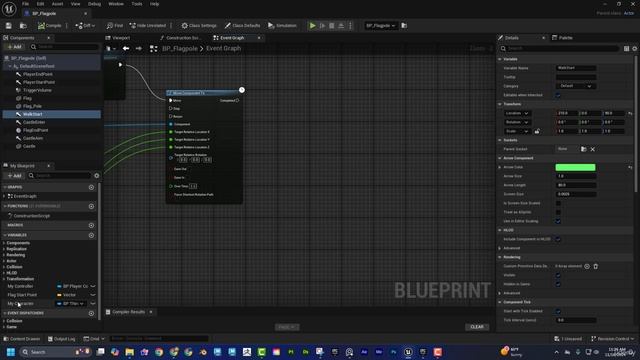Click the My Blueprint settings gear icon
Viewport: 640px width, 360px height.
click(x=97, y=176)
